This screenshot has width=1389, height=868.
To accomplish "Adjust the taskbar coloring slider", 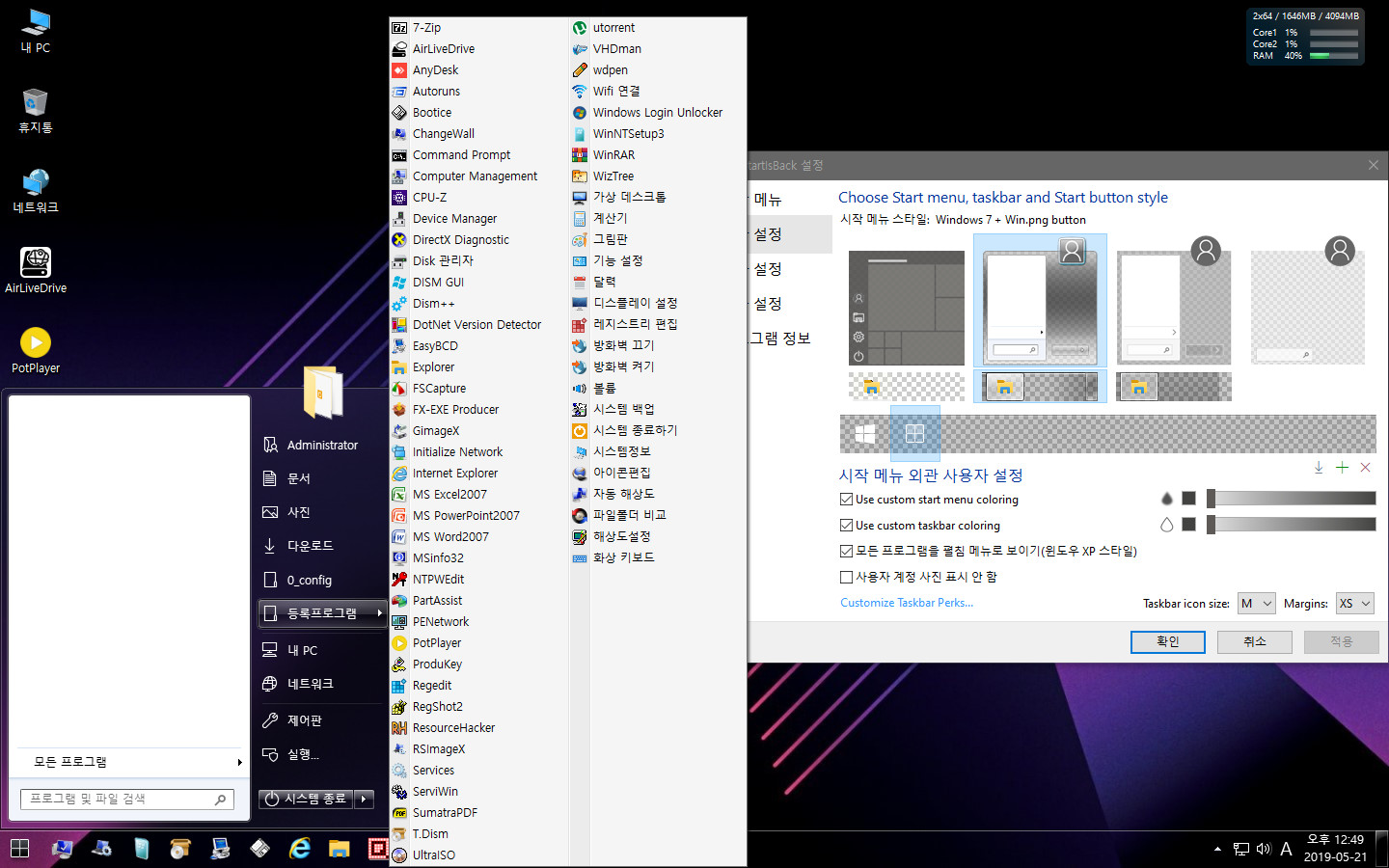I will (x=1291, y=525).
